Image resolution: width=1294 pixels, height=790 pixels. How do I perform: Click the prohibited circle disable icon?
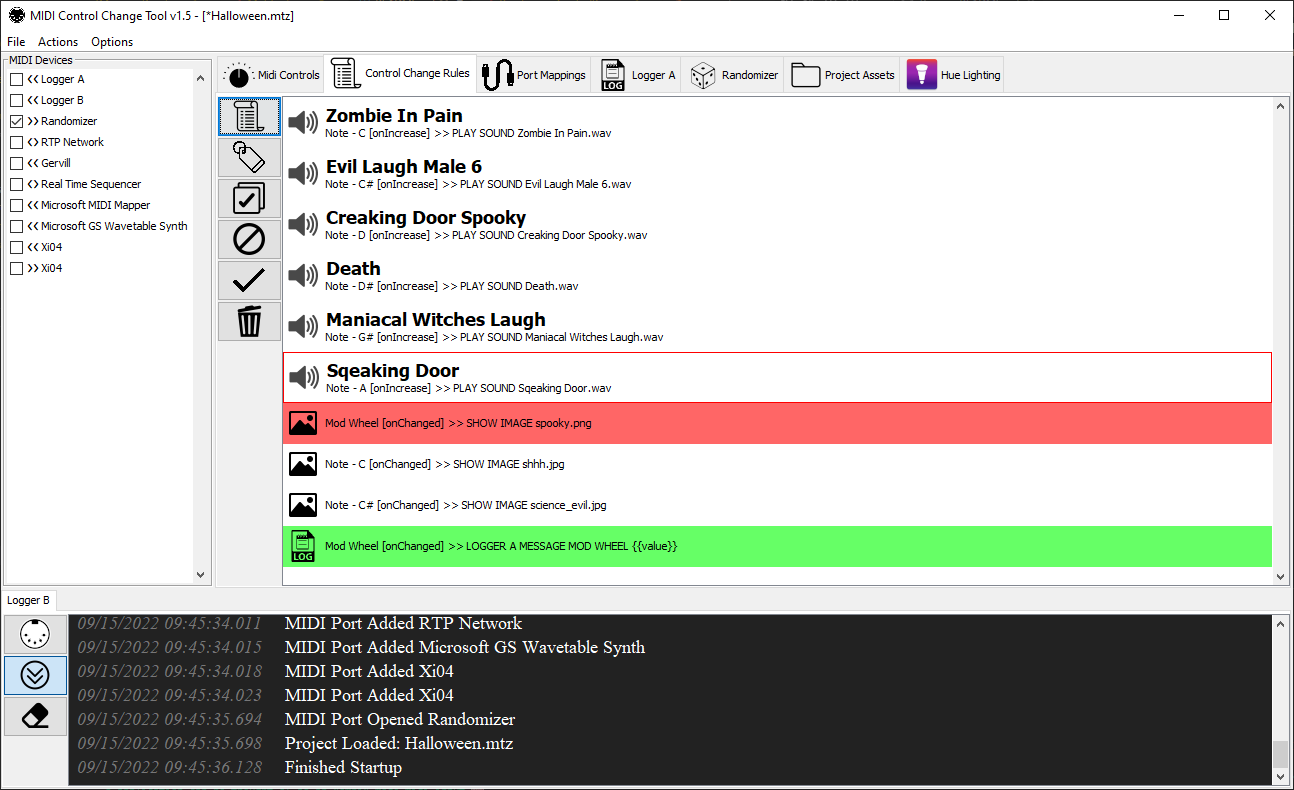pyautogui.click(x=249, y=239)
